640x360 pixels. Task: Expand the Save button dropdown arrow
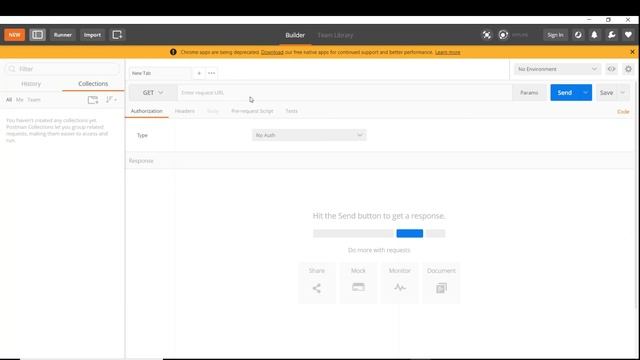point(622,93)
